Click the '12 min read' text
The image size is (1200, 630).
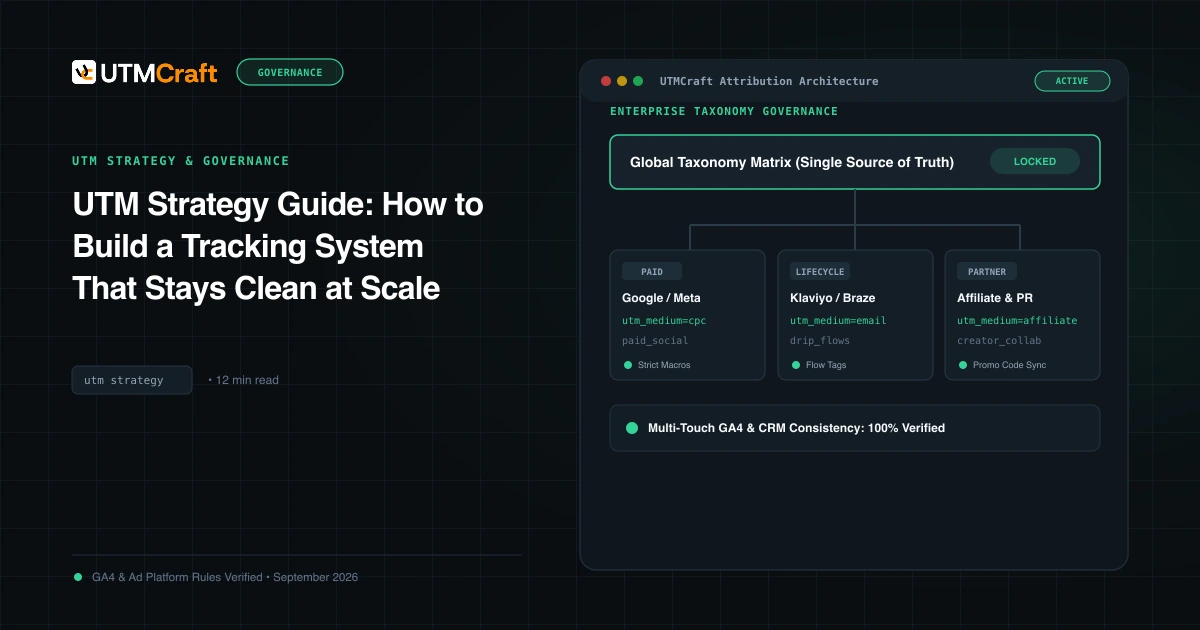click(247, 380)
